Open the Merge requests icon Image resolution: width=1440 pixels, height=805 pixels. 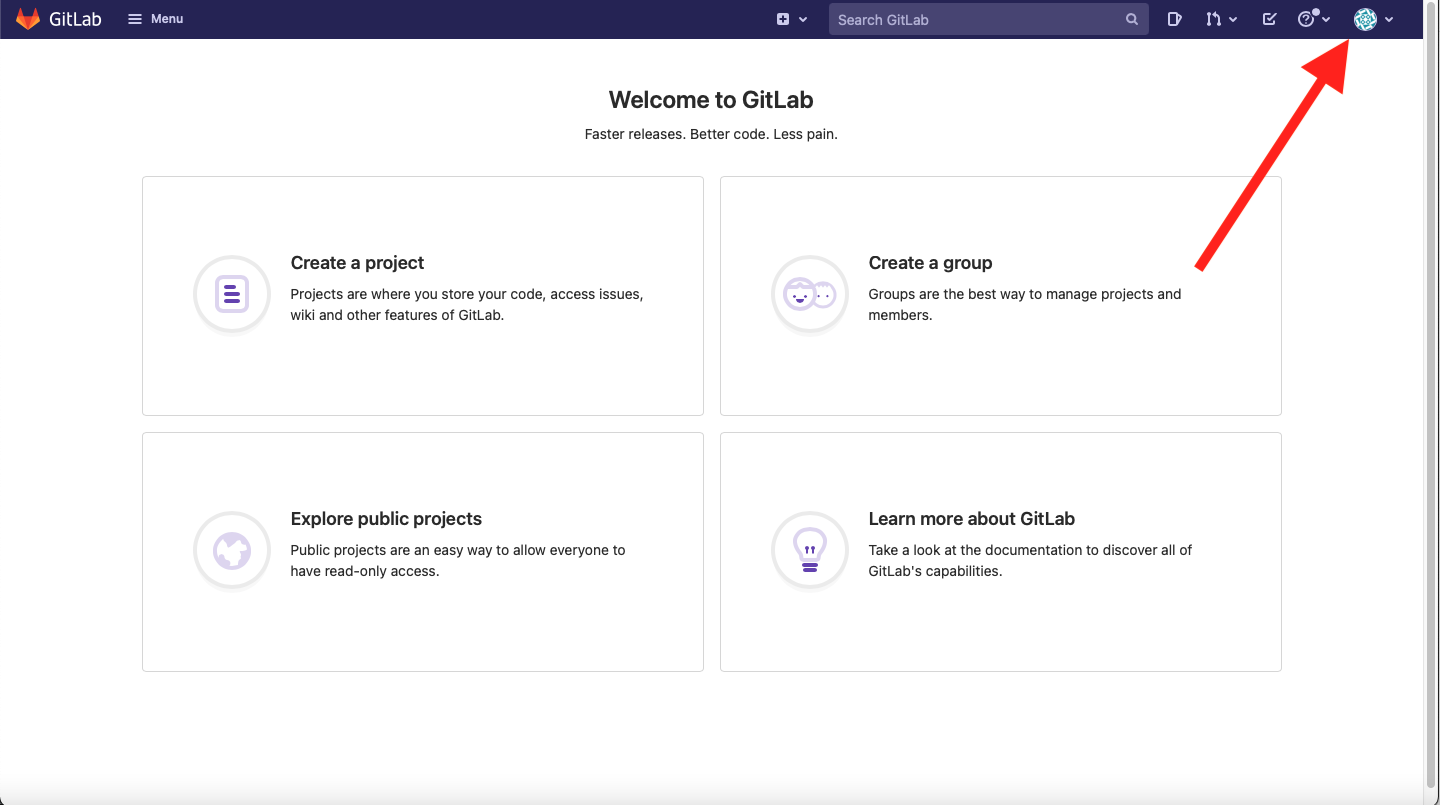[x=1213, y=19]
